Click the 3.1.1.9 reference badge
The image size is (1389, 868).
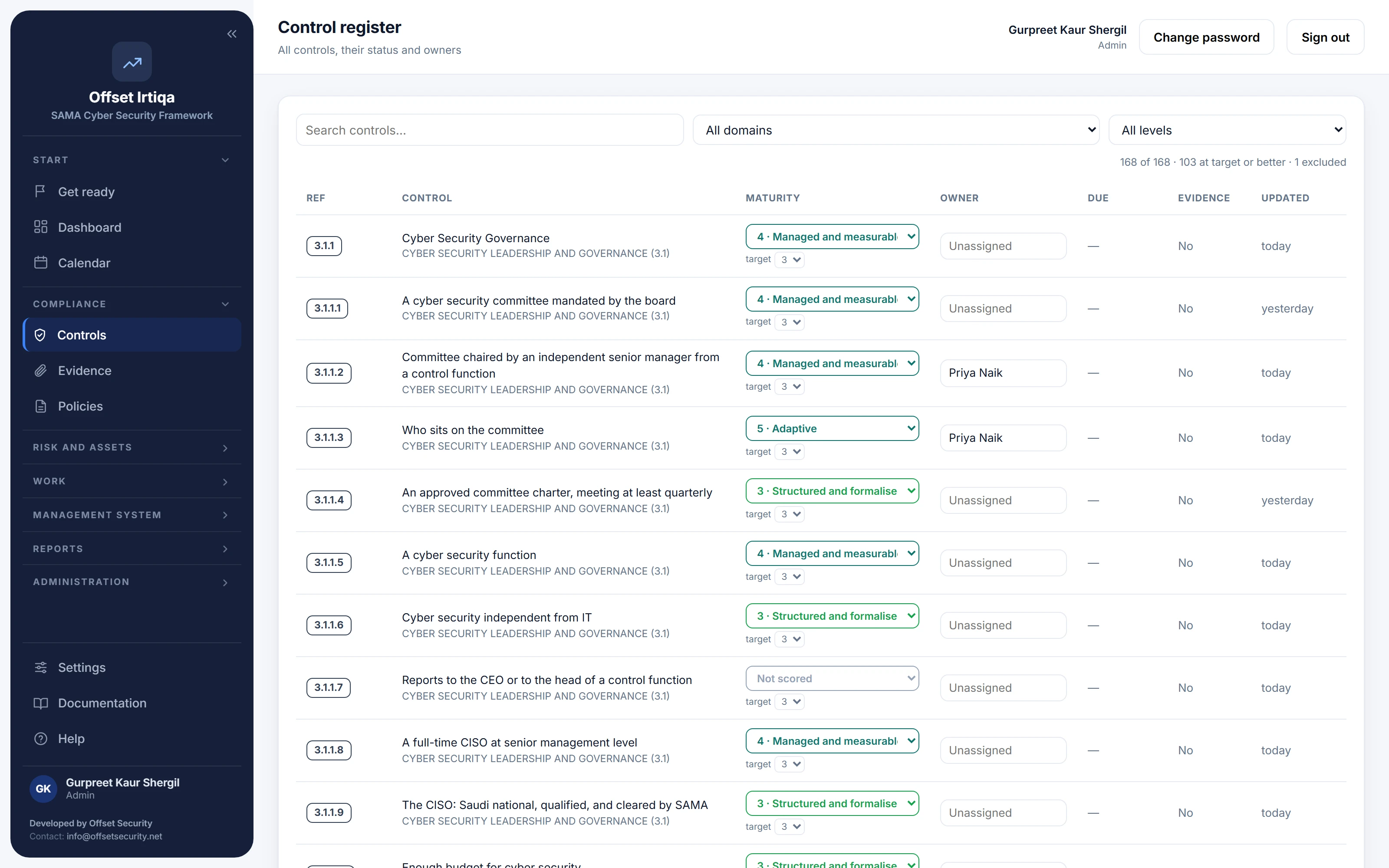click(x=329, y=812)
